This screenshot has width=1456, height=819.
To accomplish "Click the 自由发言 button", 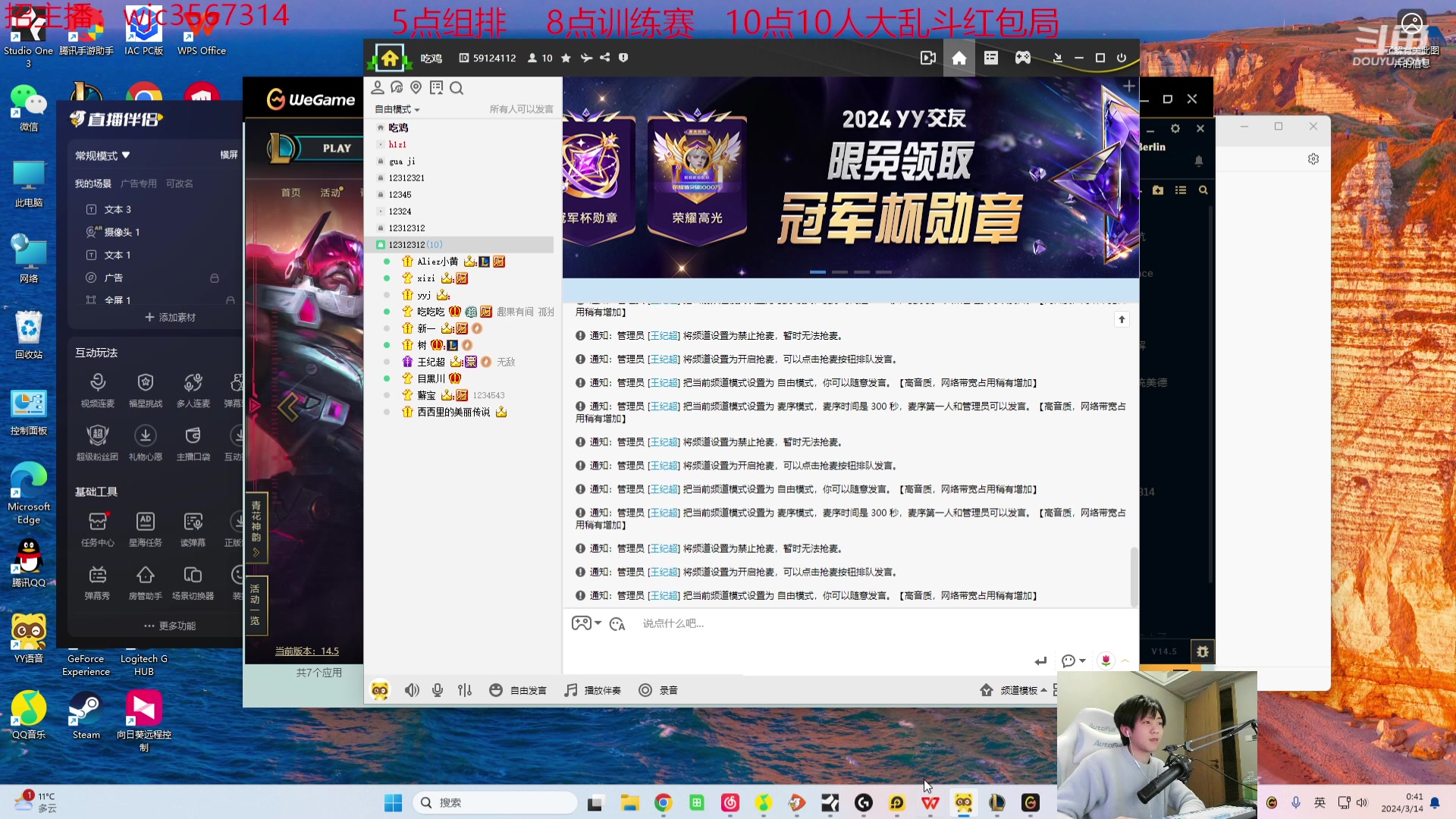I will 518,690.
